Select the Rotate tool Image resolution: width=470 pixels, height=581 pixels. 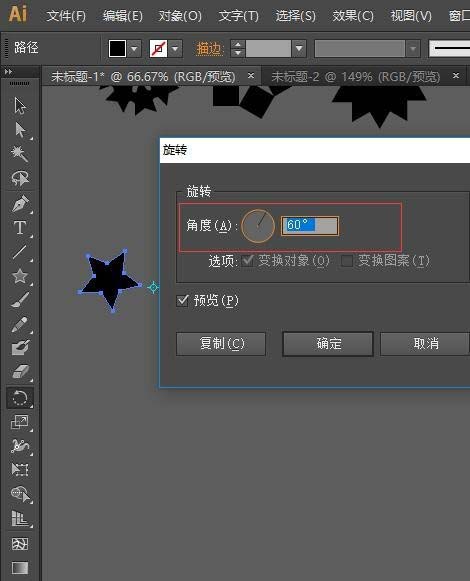[x=20, y=398]
